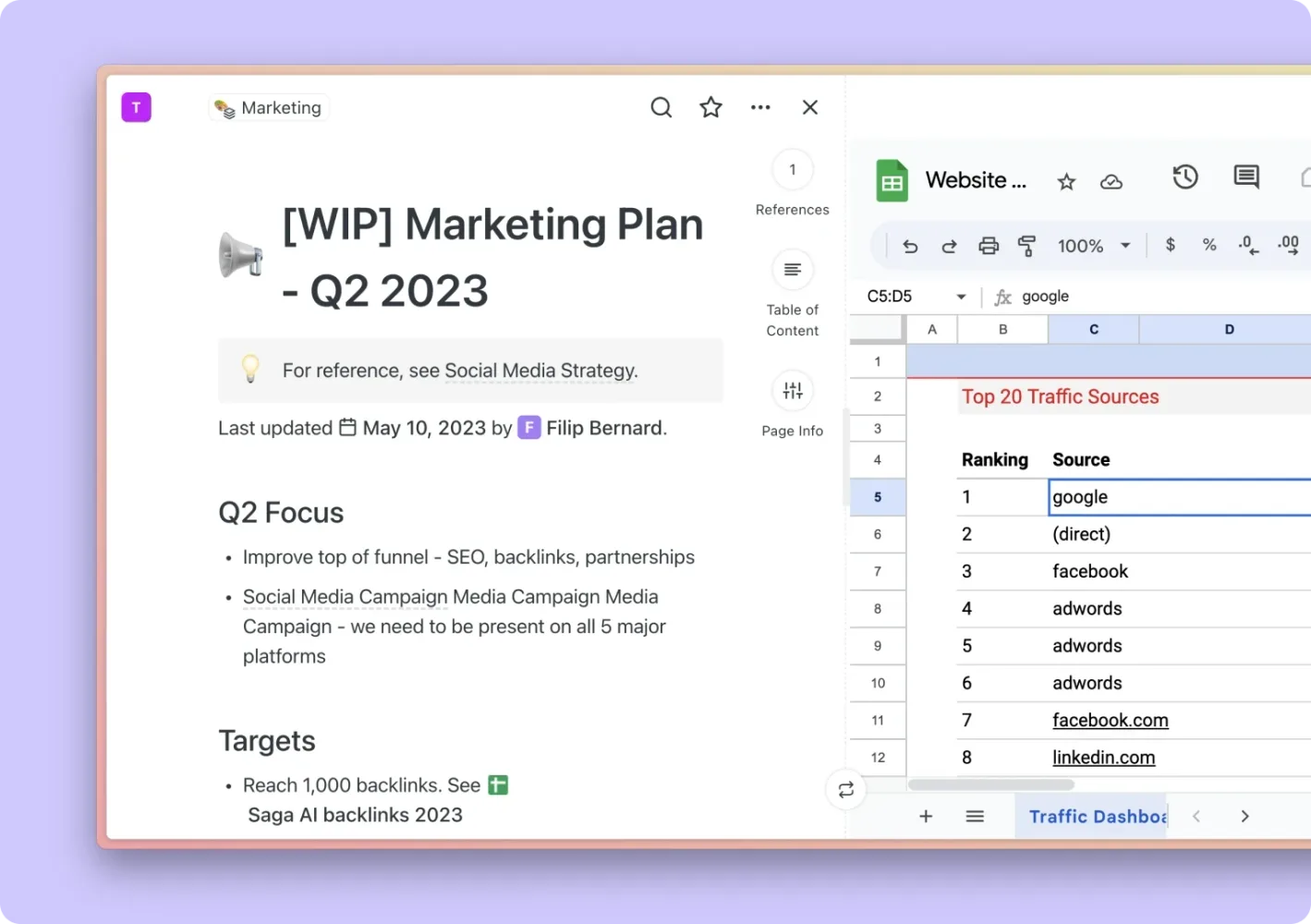
Task: Open comments icon in Sheets
Action: [x=1246, y=176]
